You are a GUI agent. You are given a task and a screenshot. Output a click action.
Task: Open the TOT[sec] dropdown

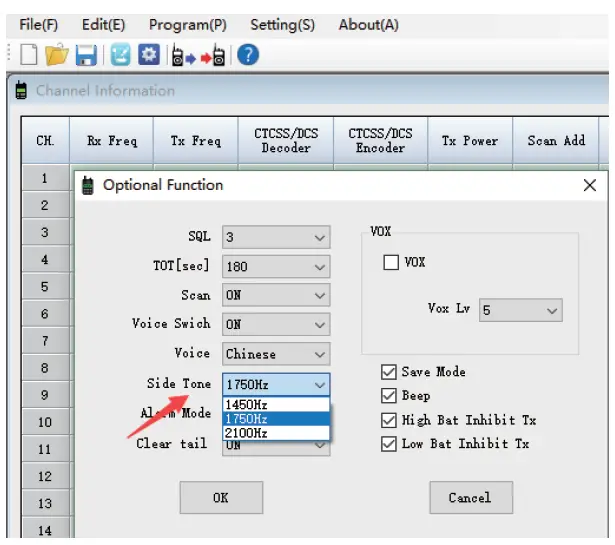pos(276,267)
